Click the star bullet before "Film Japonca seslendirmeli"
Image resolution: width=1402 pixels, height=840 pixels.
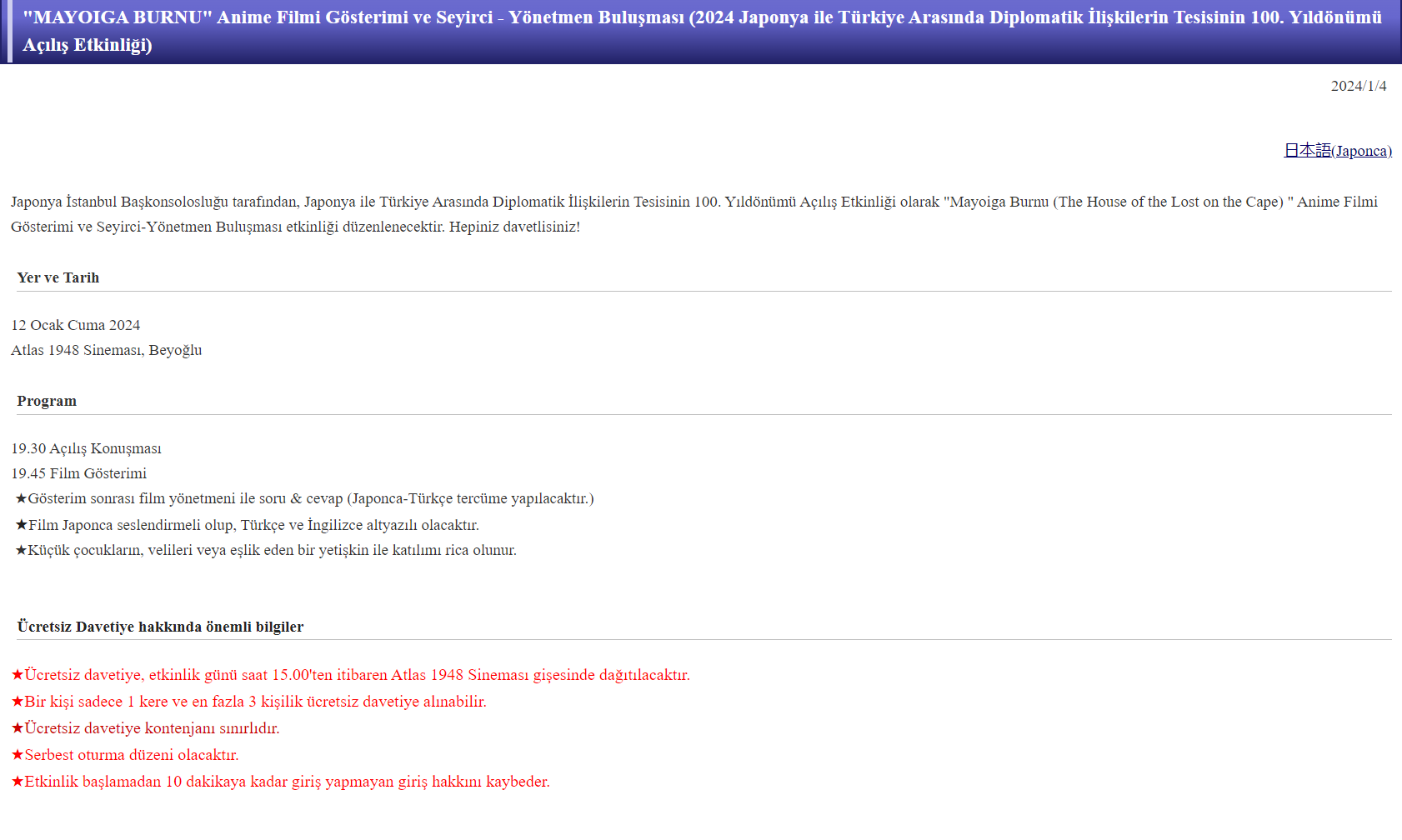[21, 525]
